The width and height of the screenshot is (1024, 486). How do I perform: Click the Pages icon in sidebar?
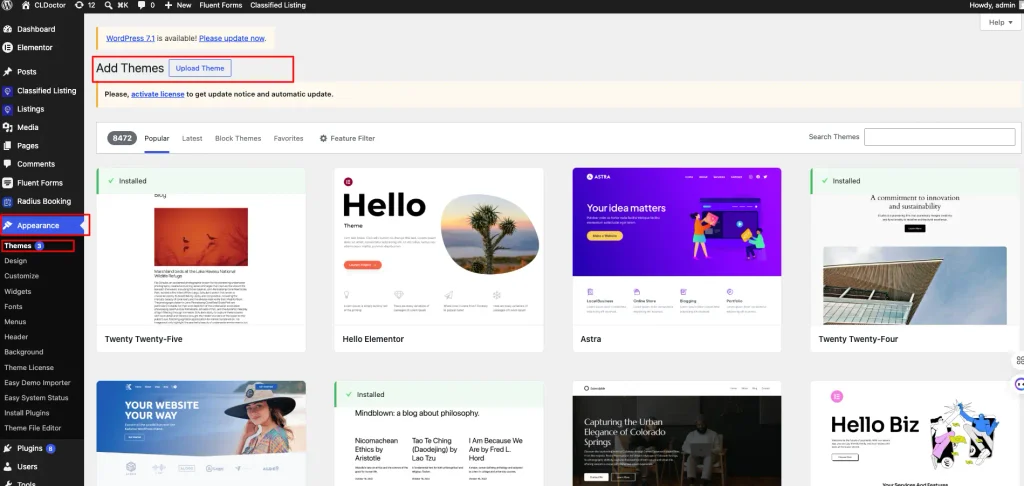(8, 146)
